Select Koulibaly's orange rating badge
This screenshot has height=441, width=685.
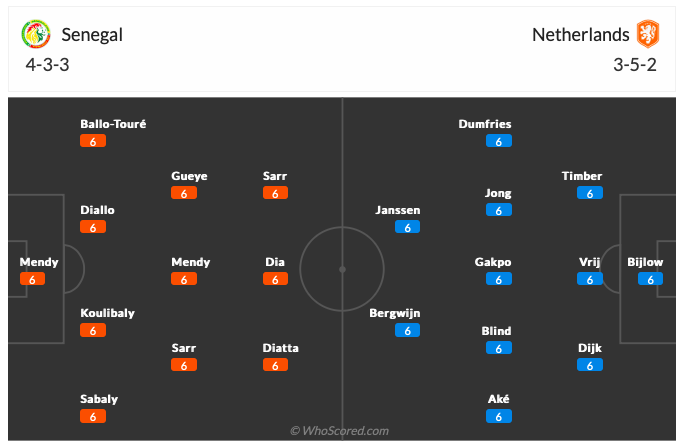pyautogui.click(x=93, y=330)
